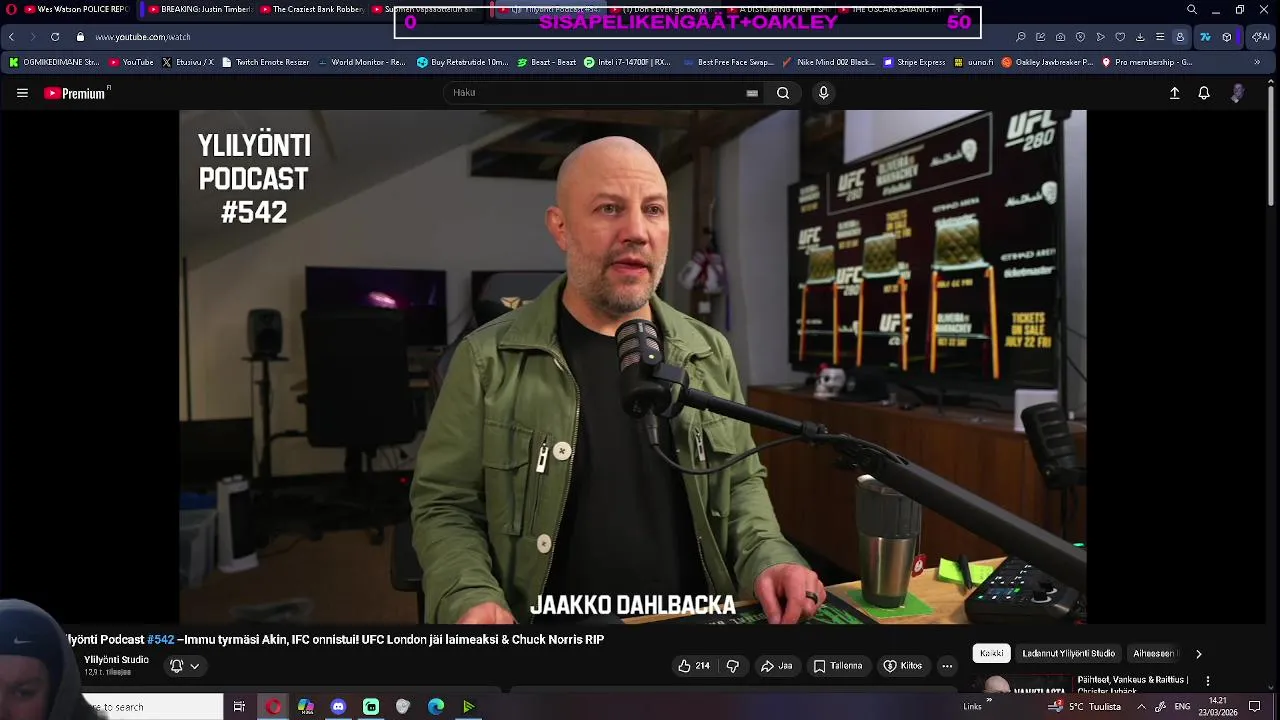The height and width of the screenshot is (720, 1280).
Task: Click the browser forward arrow
Action: (x=32, y=37)
